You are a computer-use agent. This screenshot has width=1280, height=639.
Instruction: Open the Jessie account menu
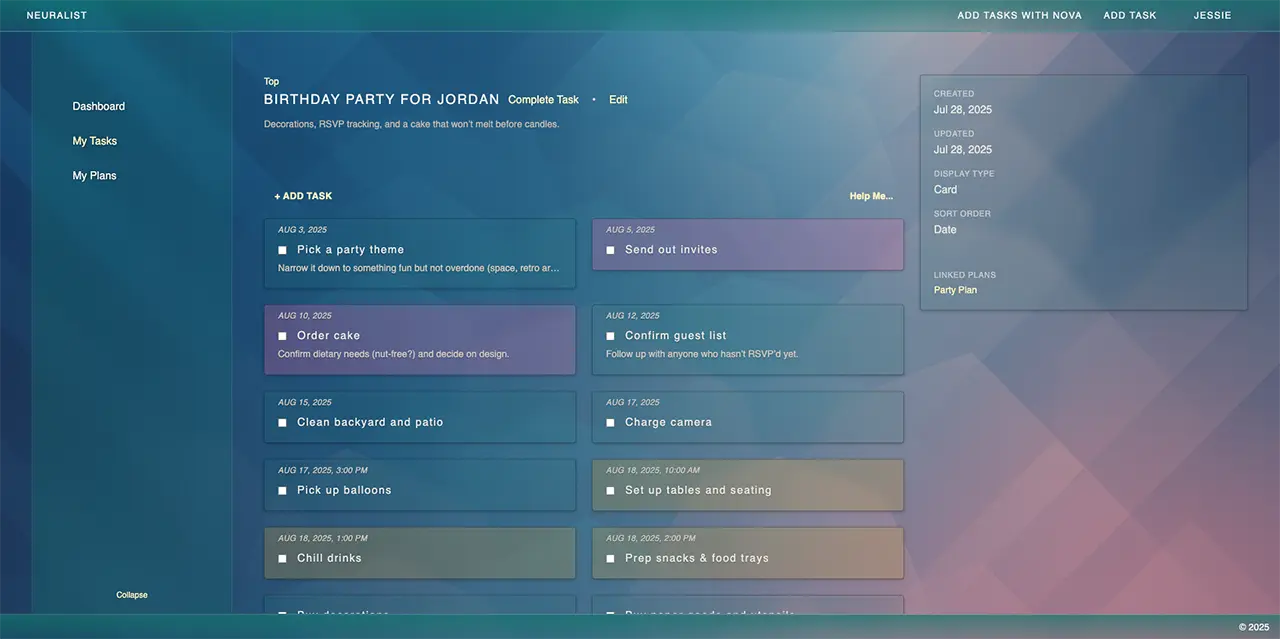(x=1212, y=15)
